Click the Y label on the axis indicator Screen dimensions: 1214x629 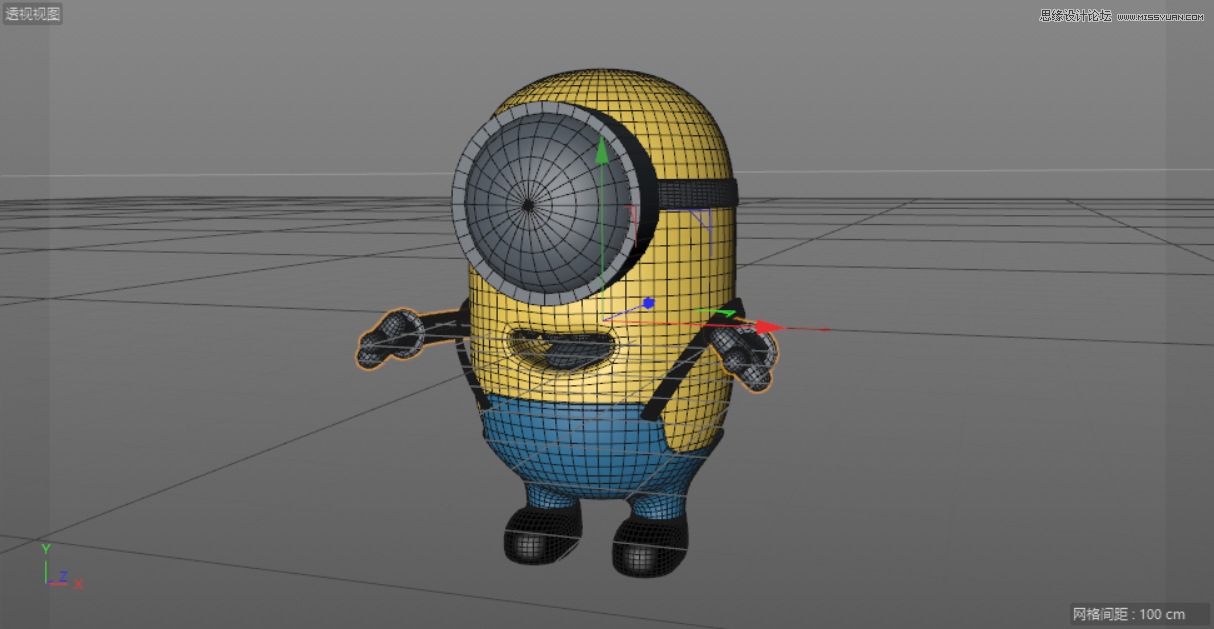click(45, 549)
